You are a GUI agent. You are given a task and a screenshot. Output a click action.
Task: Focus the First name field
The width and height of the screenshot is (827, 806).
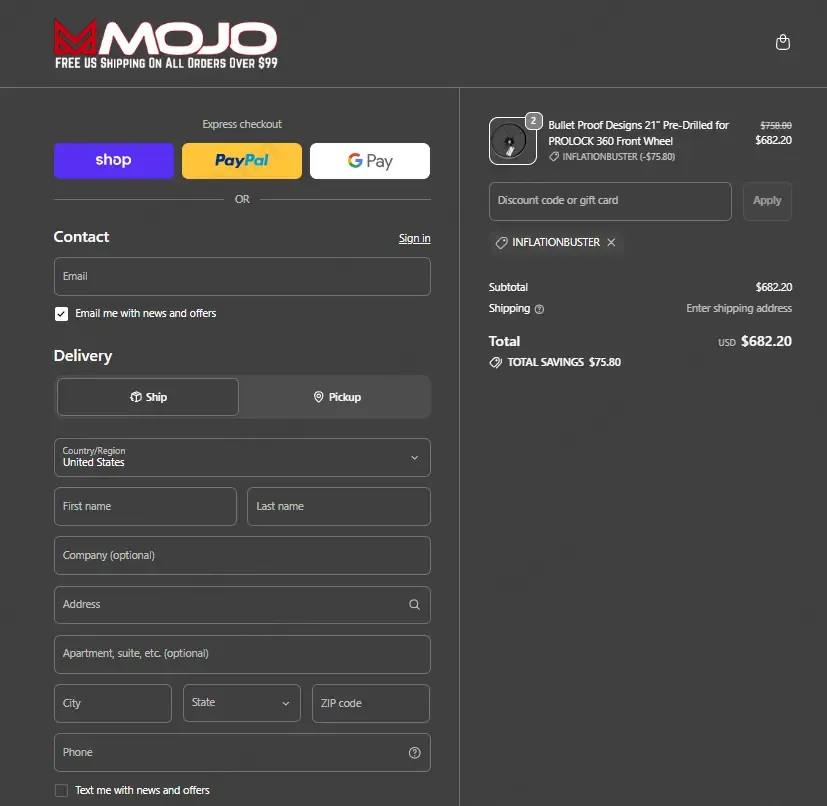(145, 506)
